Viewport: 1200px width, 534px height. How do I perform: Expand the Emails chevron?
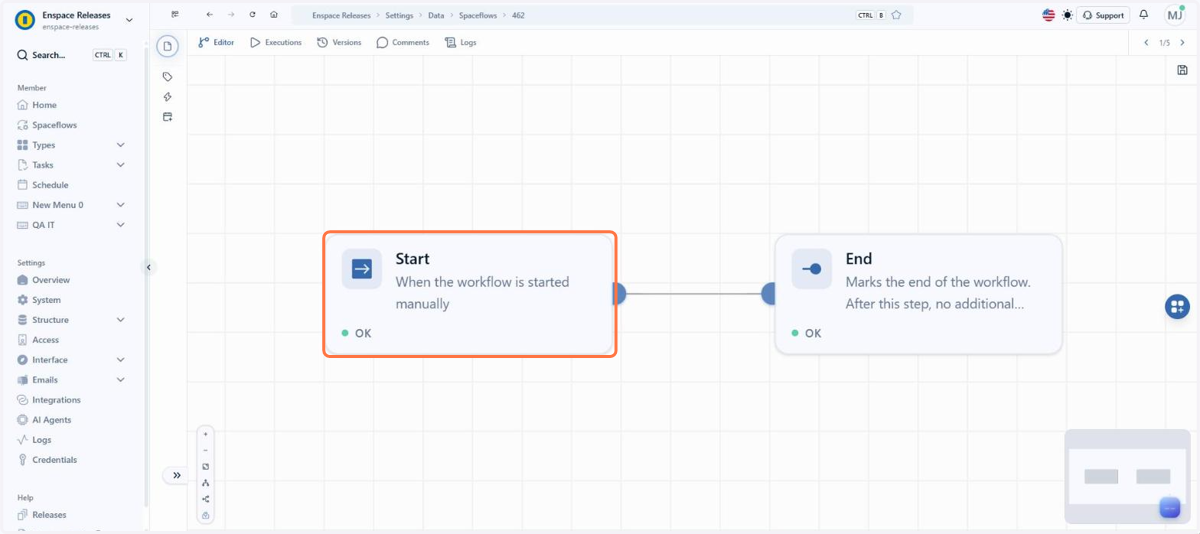(x=121, y=380)
